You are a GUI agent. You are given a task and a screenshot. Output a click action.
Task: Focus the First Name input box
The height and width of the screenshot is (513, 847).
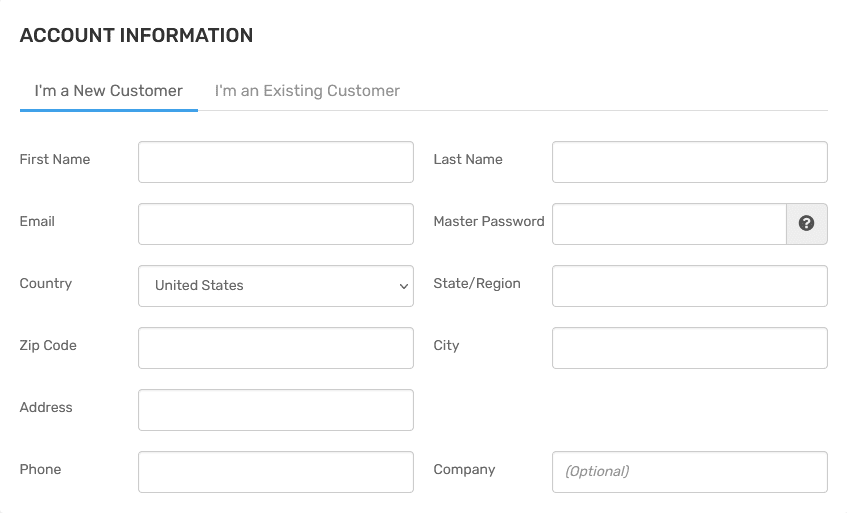click(x=276, y=162)
